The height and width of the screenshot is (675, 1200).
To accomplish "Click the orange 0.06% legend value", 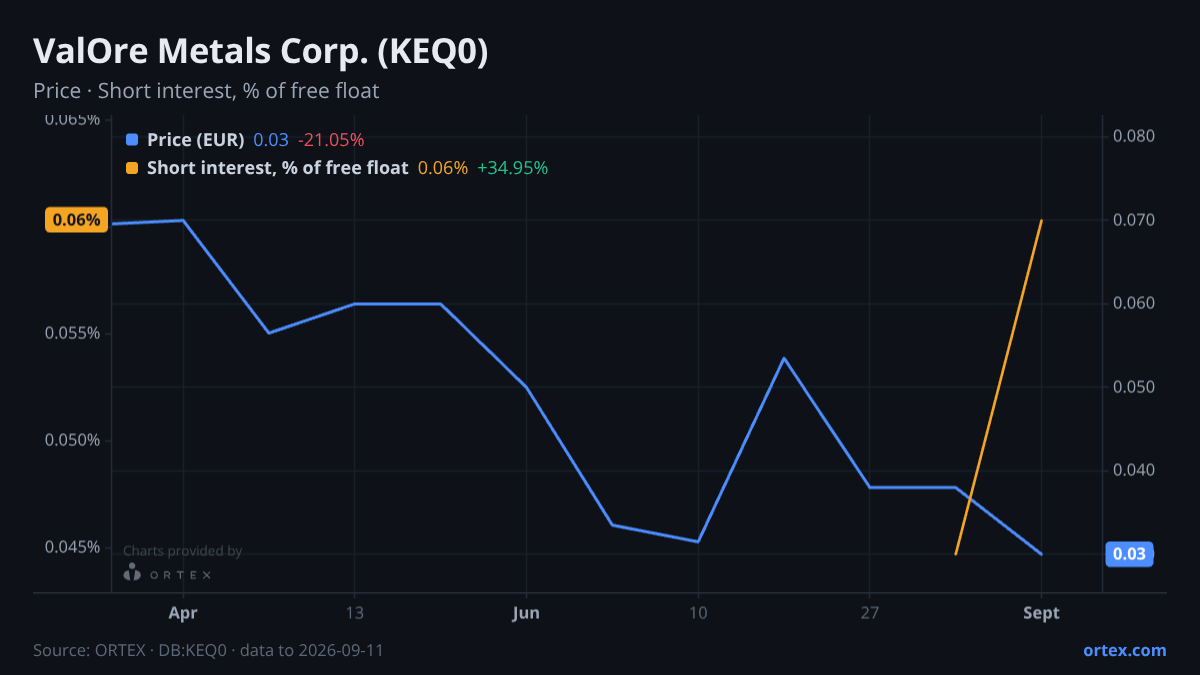I will [443, 168].
